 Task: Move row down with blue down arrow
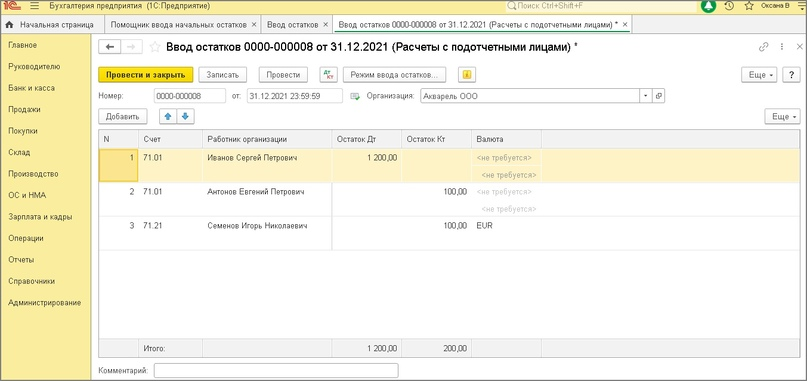click(x=185, y=116)
